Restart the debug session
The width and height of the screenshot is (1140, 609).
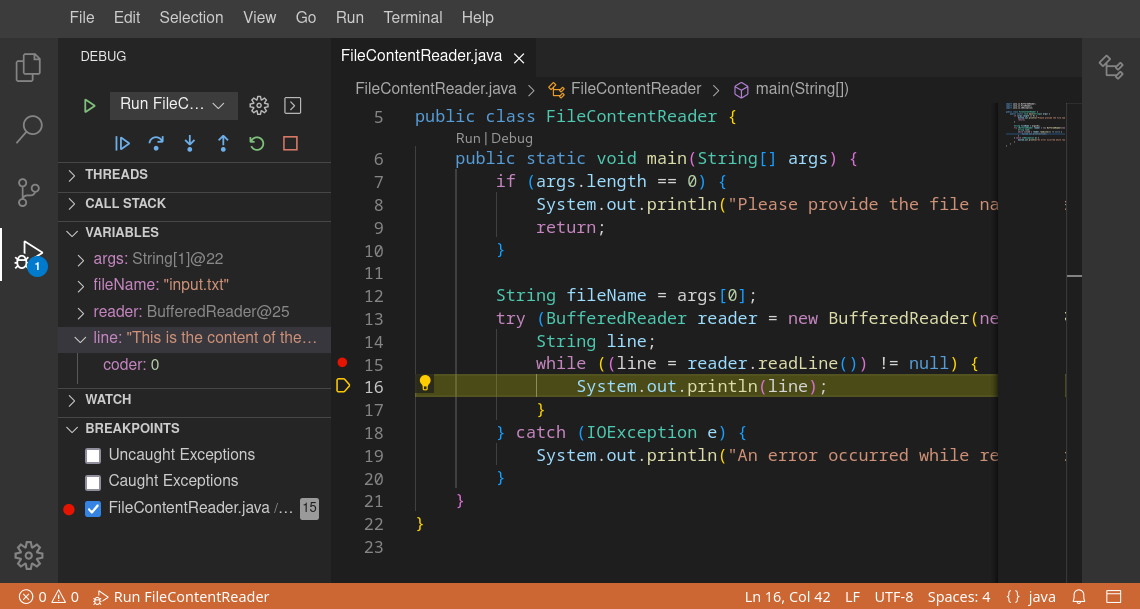256,143
